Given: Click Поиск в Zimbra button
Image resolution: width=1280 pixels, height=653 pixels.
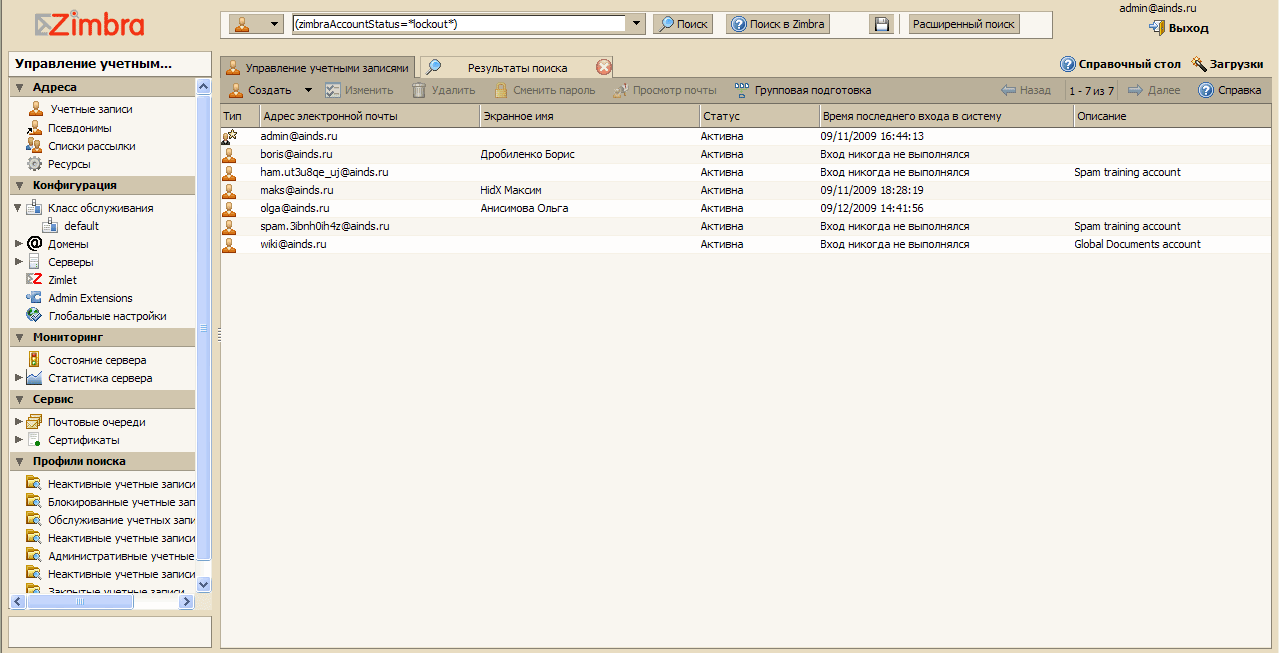Looking at the screenshot, I should coord(778,24).
